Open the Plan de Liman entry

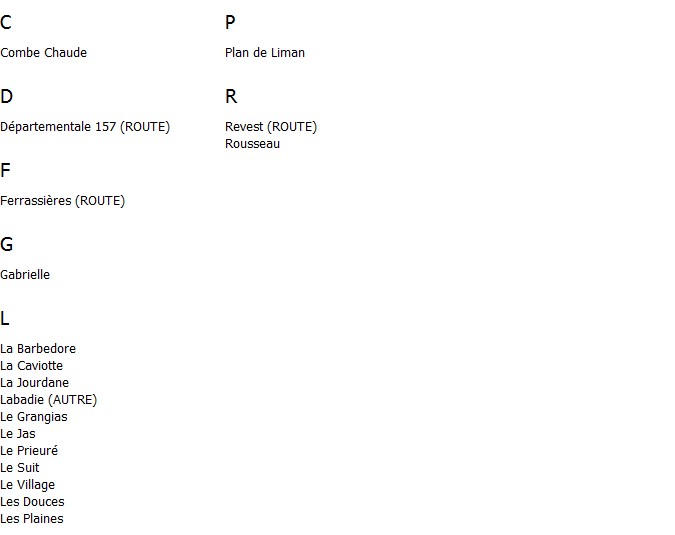[x=265, y=53]
